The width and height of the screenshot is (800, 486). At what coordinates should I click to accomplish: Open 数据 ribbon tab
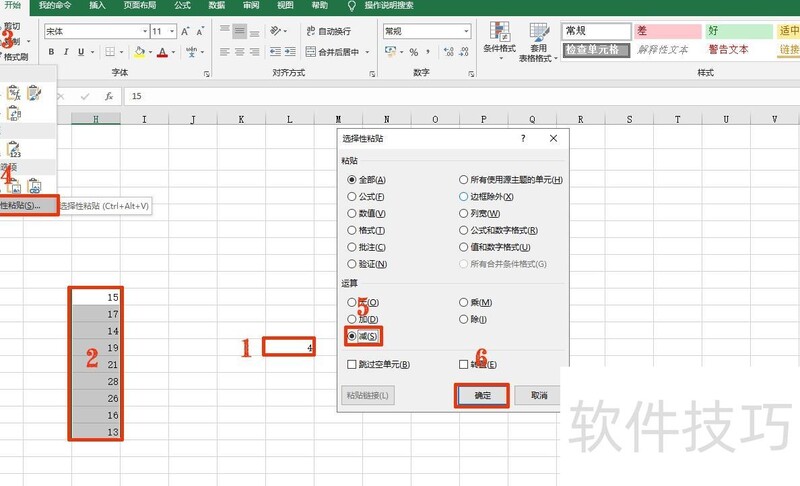pyautogui.click(x=216, y=6)
